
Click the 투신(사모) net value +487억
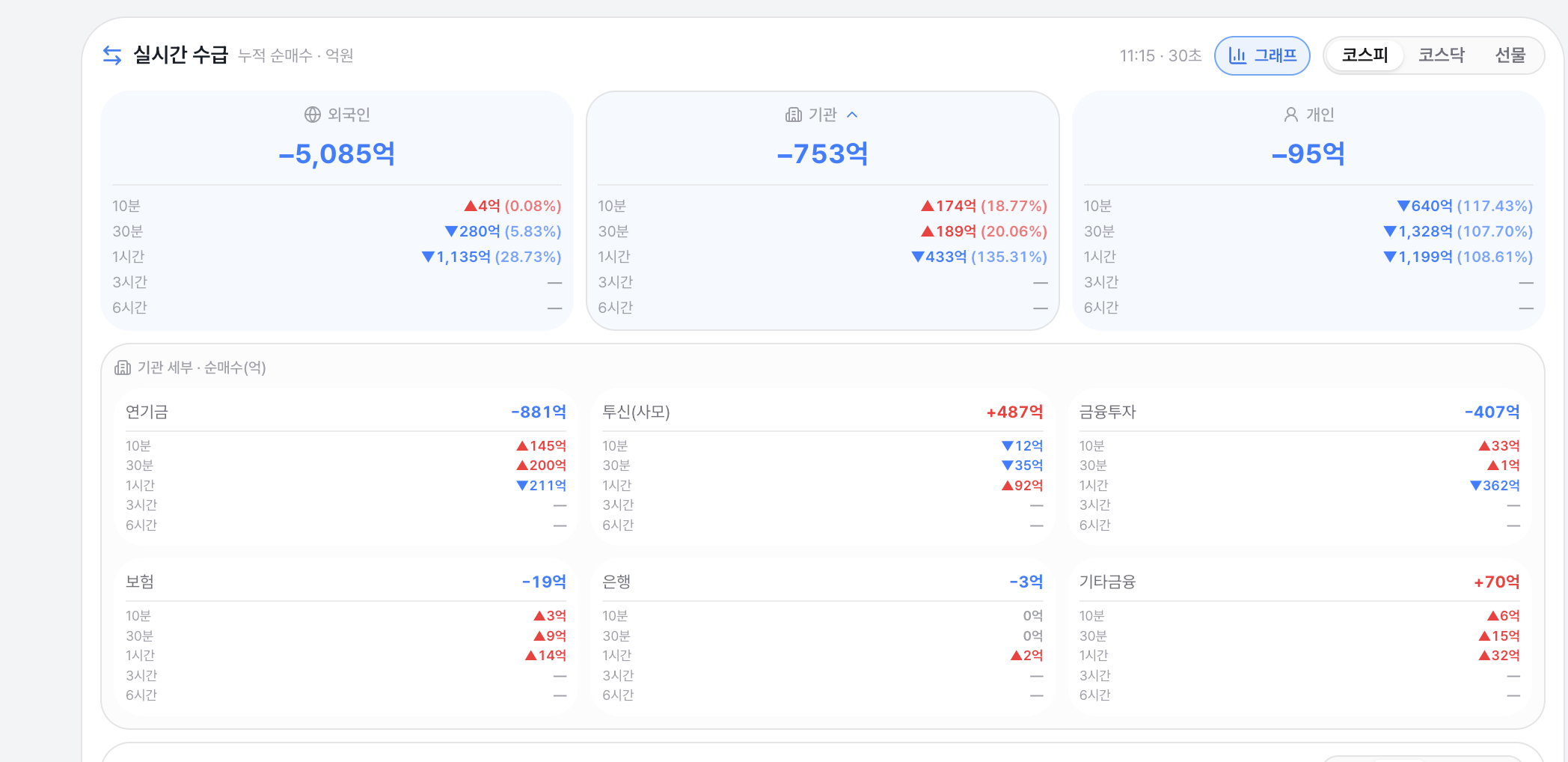[x=1014, y=412]
